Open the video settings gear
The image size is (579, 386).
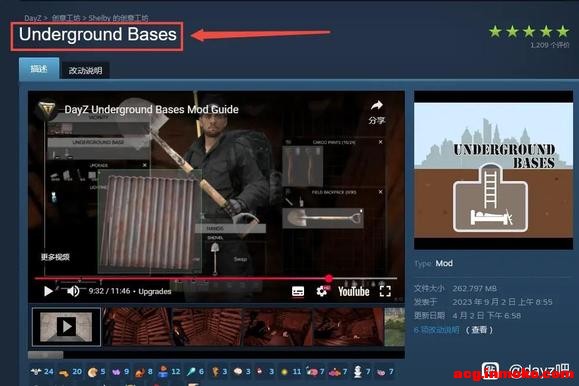pyautogui.click(x=322, y=291)
